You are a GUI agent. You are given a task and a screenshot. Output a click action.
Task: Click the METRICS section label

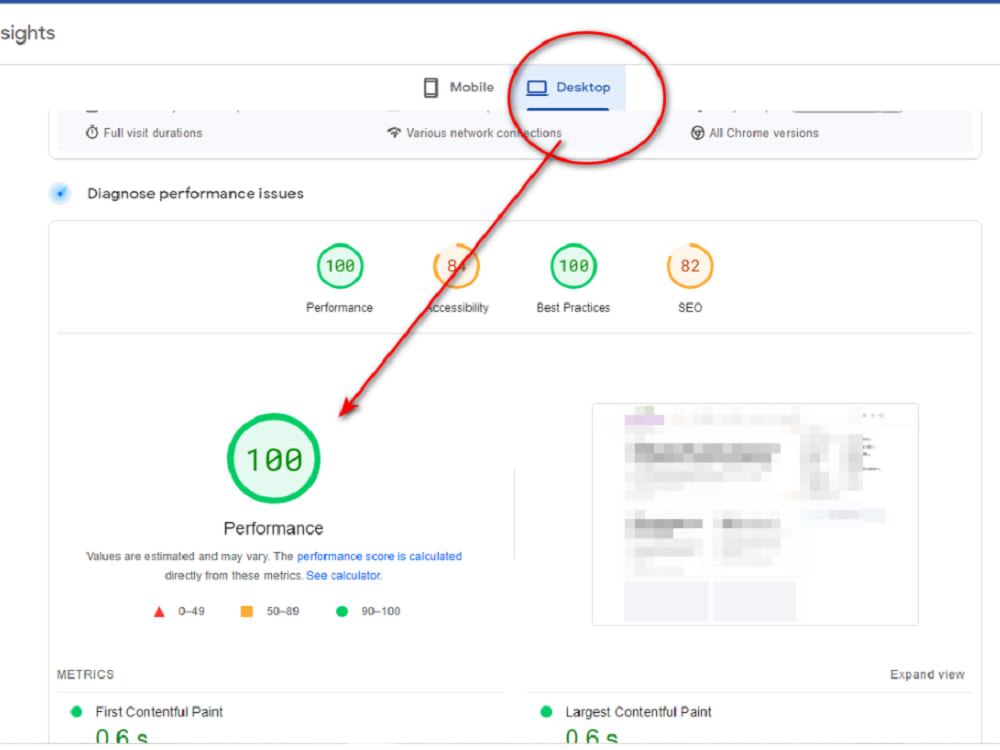85,675
